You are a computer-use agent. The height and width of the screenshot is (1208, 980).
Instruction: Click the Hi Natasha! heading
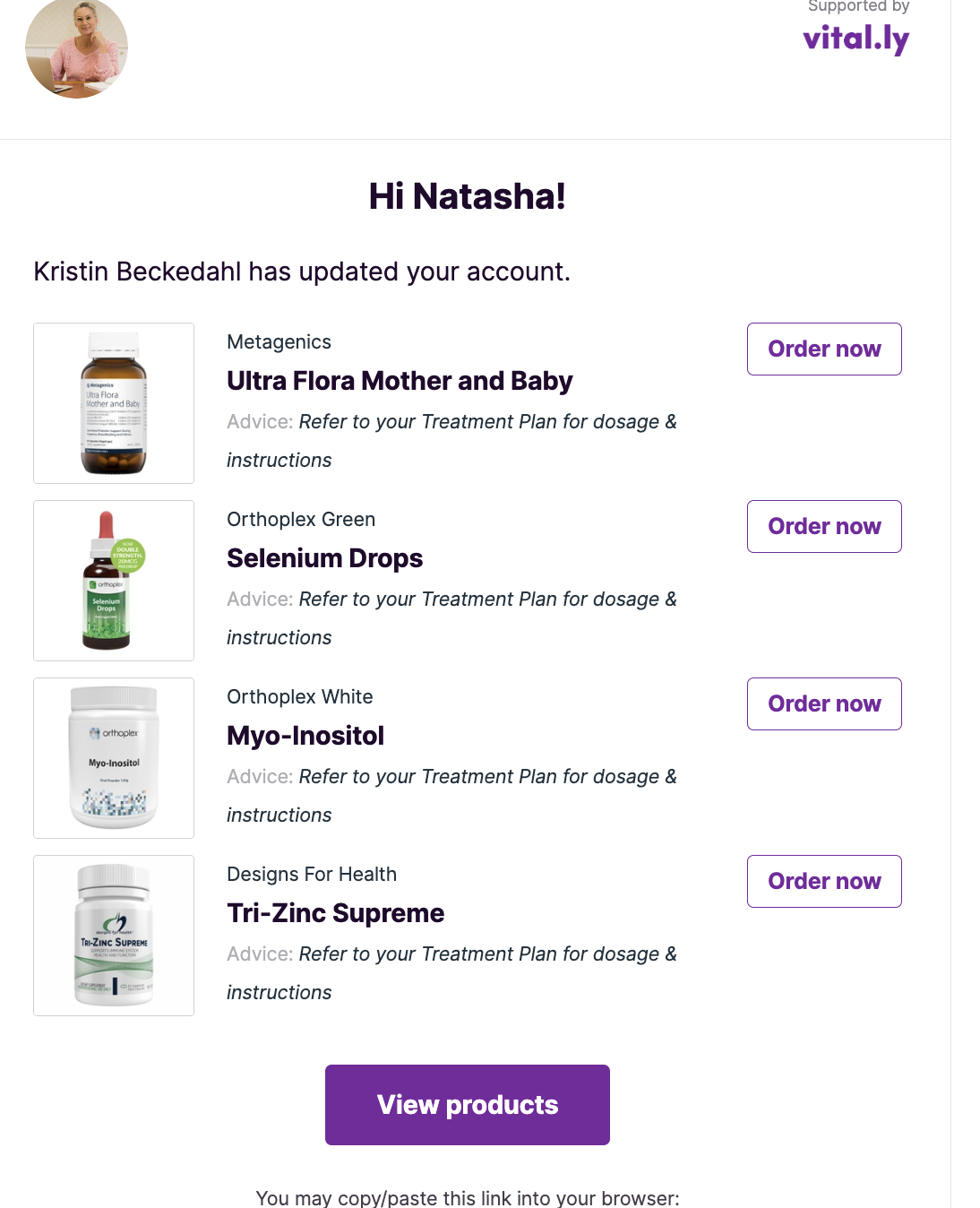[x=467, y=196]
